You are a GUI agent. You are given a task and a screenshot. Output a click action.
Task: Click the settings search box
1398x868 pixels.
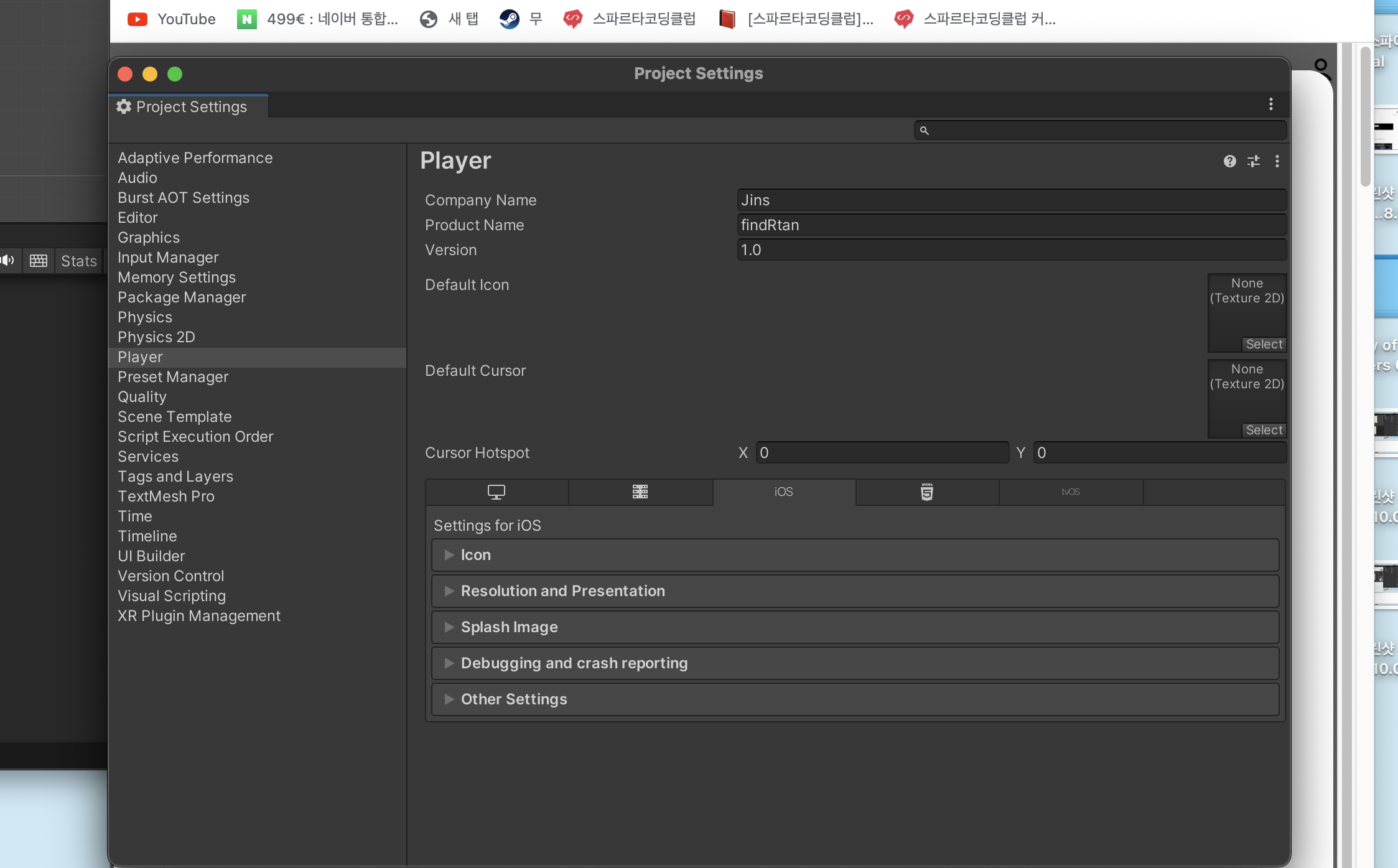1100,130
